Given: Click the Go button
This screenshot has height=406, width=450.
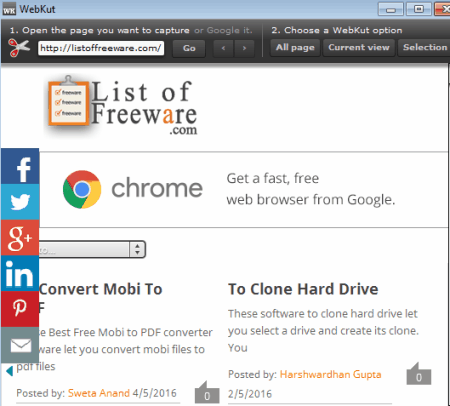Looking at the screenshot, I should (x=189, y=48).
